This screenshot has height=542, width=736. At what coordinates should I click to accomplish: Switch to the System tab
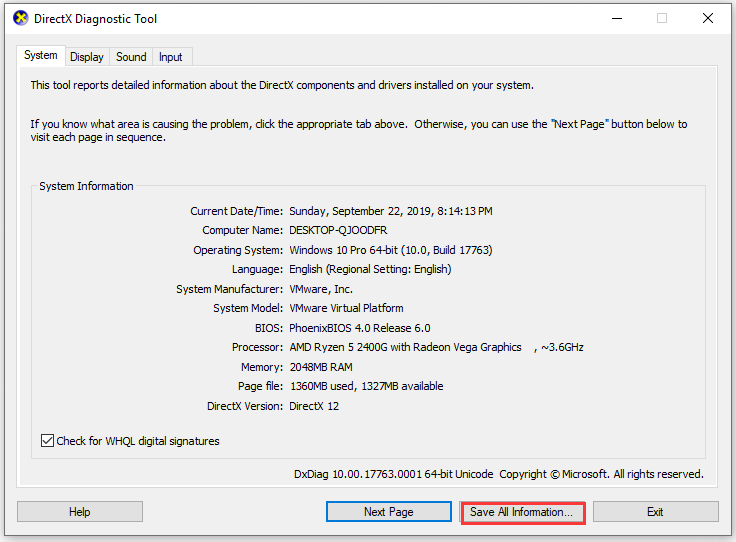[41, 55]
